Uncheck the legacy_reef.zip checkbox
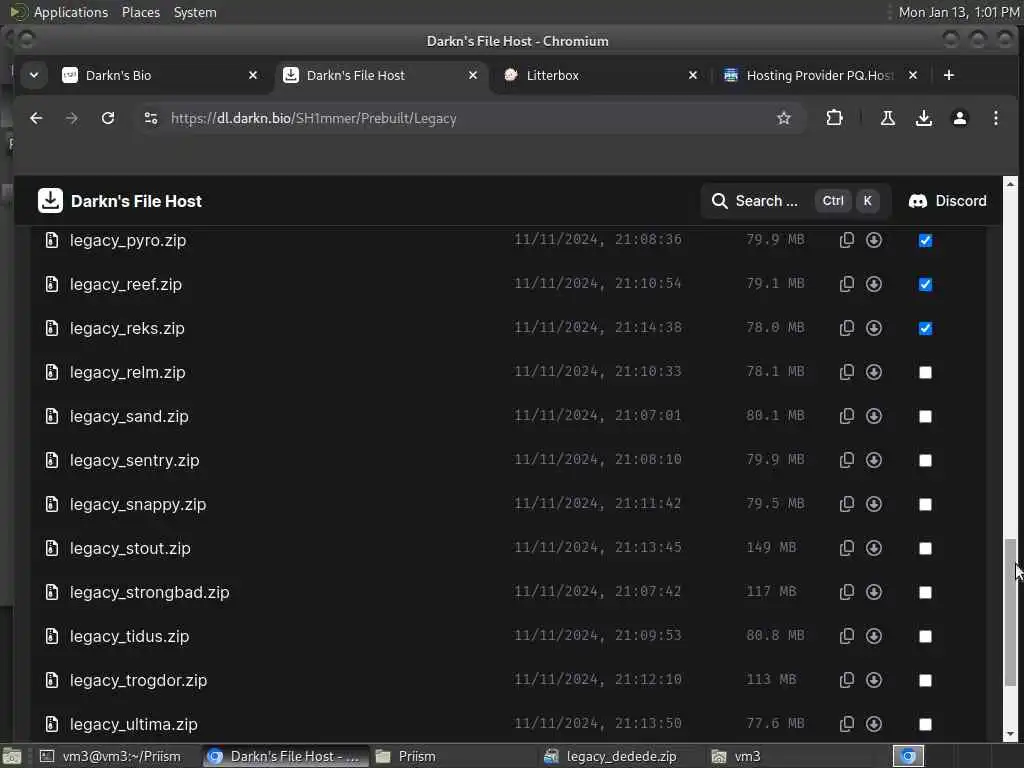 [x=925, y=284]
